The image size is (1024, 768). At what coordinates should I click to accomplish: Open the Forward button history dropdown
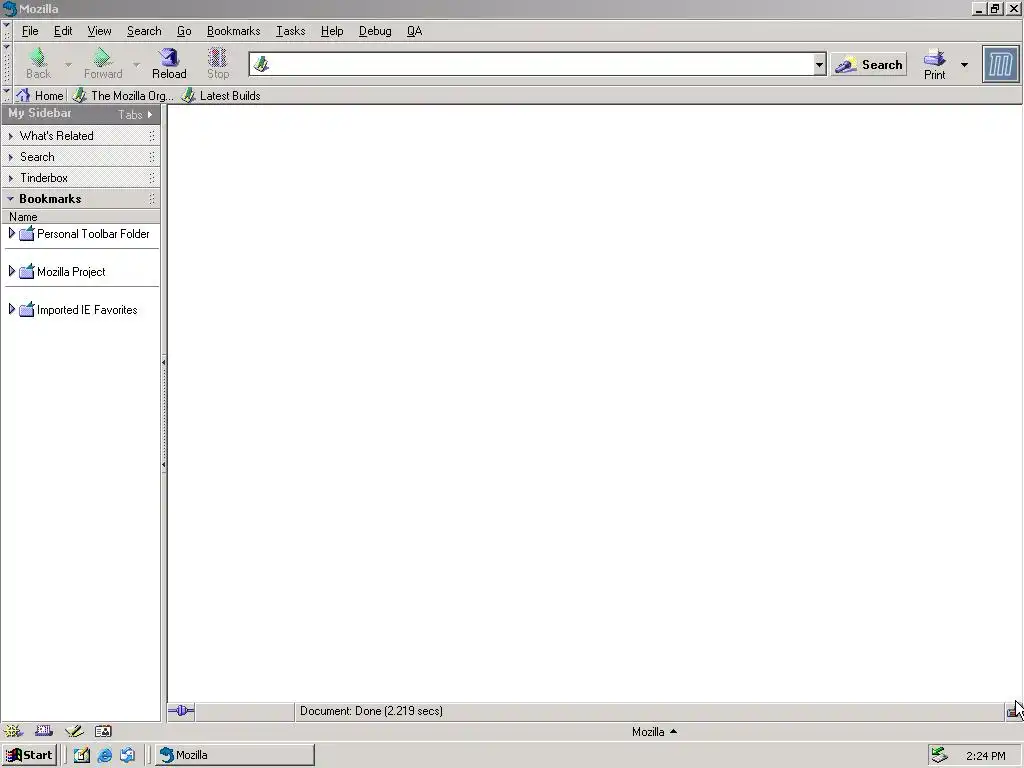point(136,65)
